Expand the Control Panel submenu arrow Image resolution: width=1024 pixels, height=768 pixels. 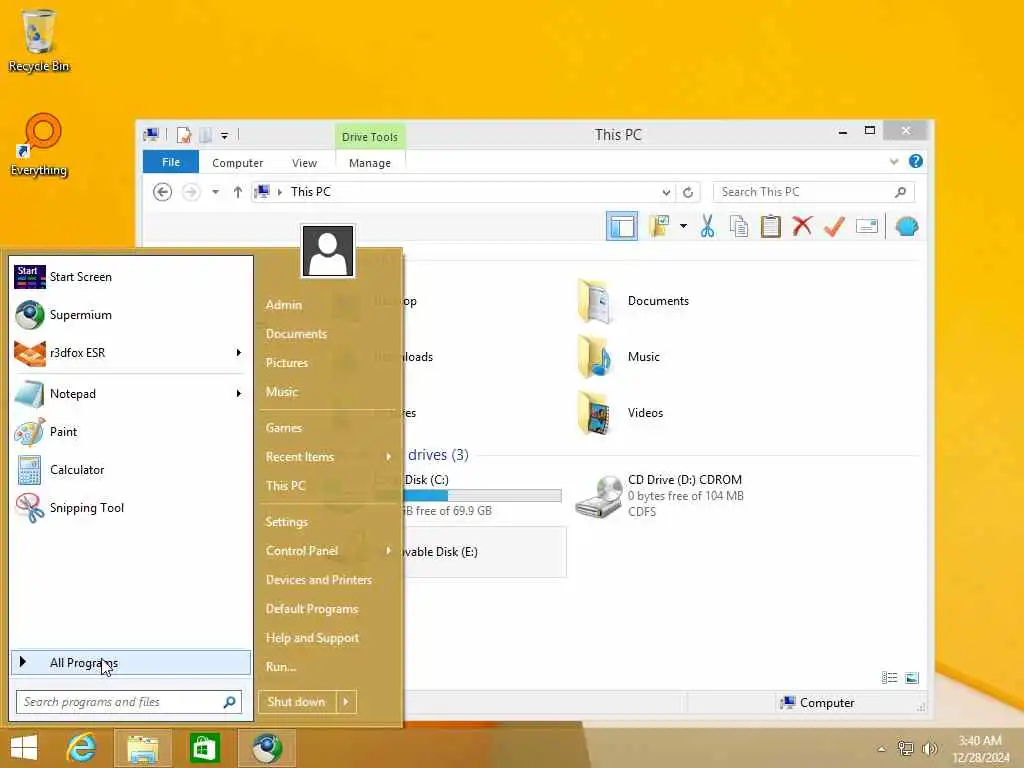(x=389, y=551)
